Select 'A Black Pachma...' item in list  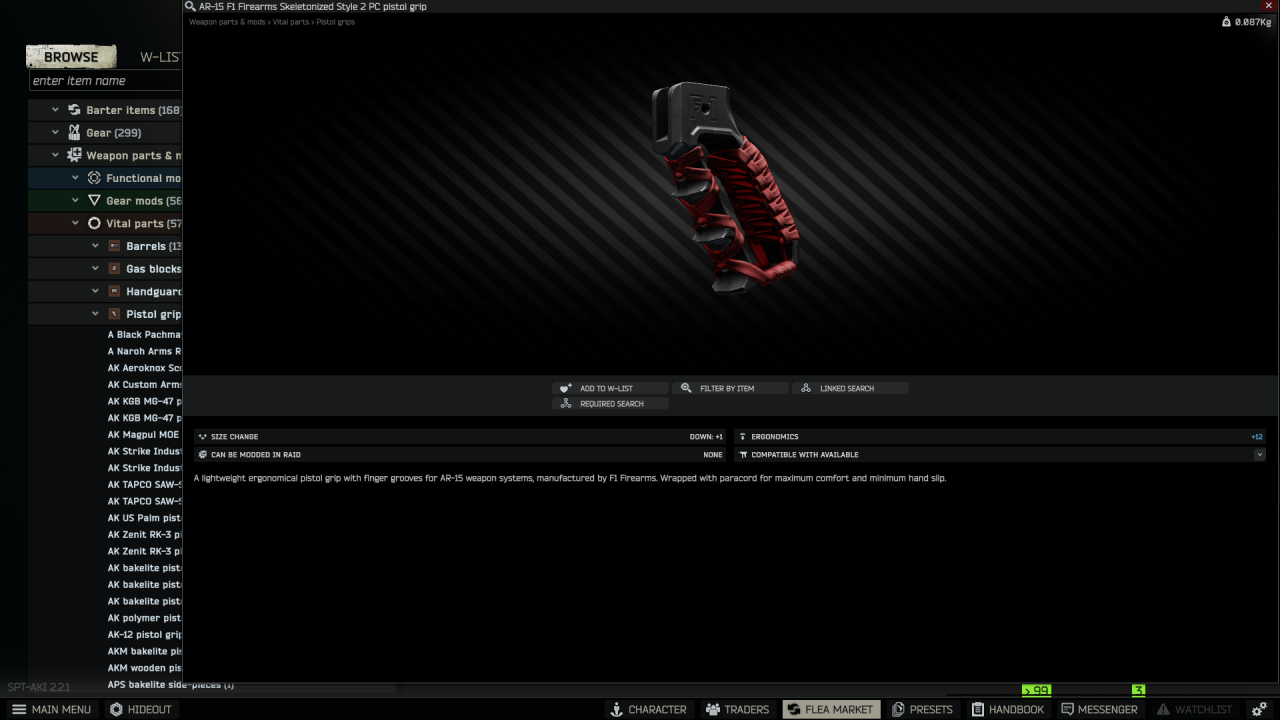point(144,335)
